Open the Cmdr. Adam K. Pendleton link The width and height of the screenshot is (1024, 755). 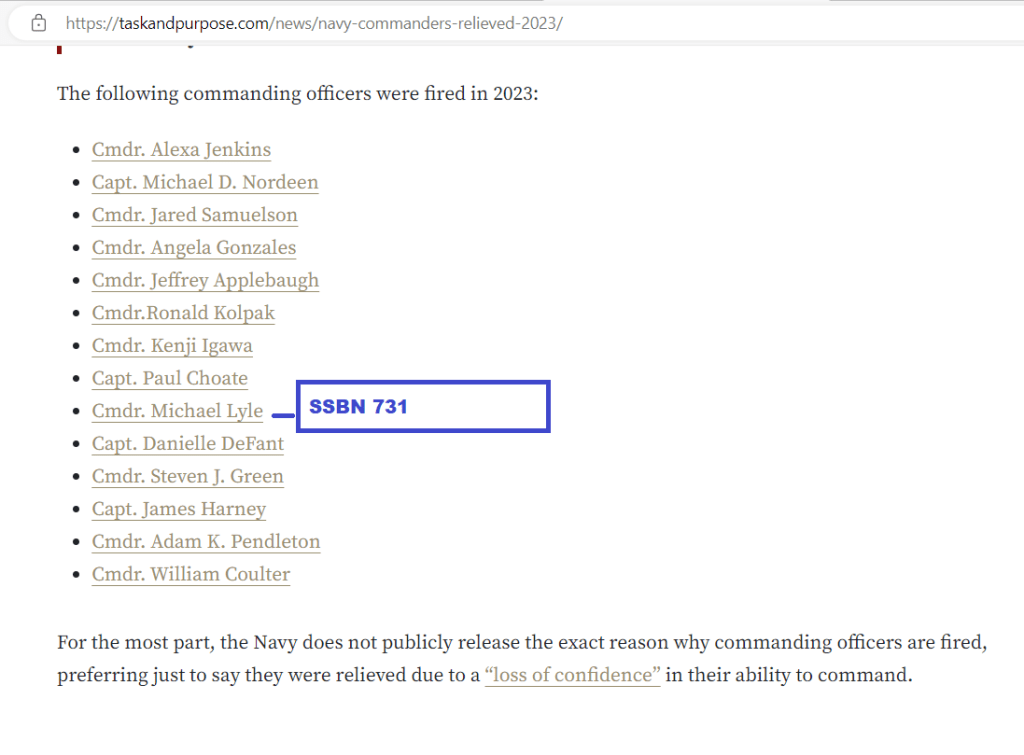point(206,542)
